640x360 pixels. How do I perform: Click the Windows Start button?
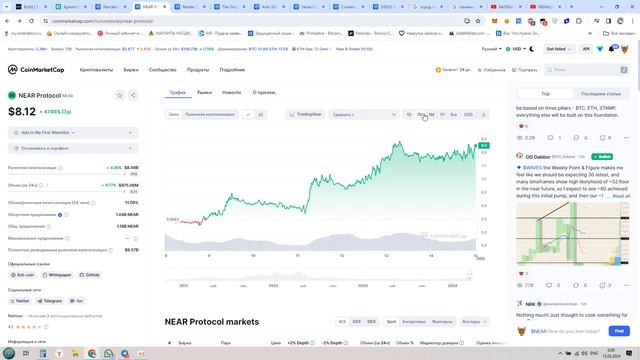pos(9,353)
